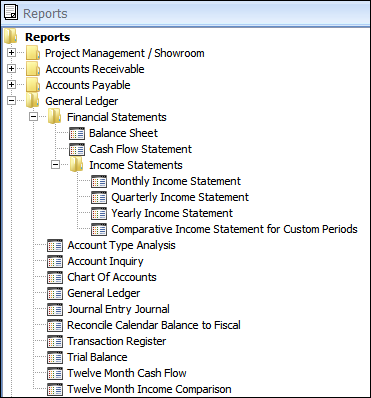Open the Journal Entry Journal report
This screenshot has height=398, width=371.
(118, 310)
